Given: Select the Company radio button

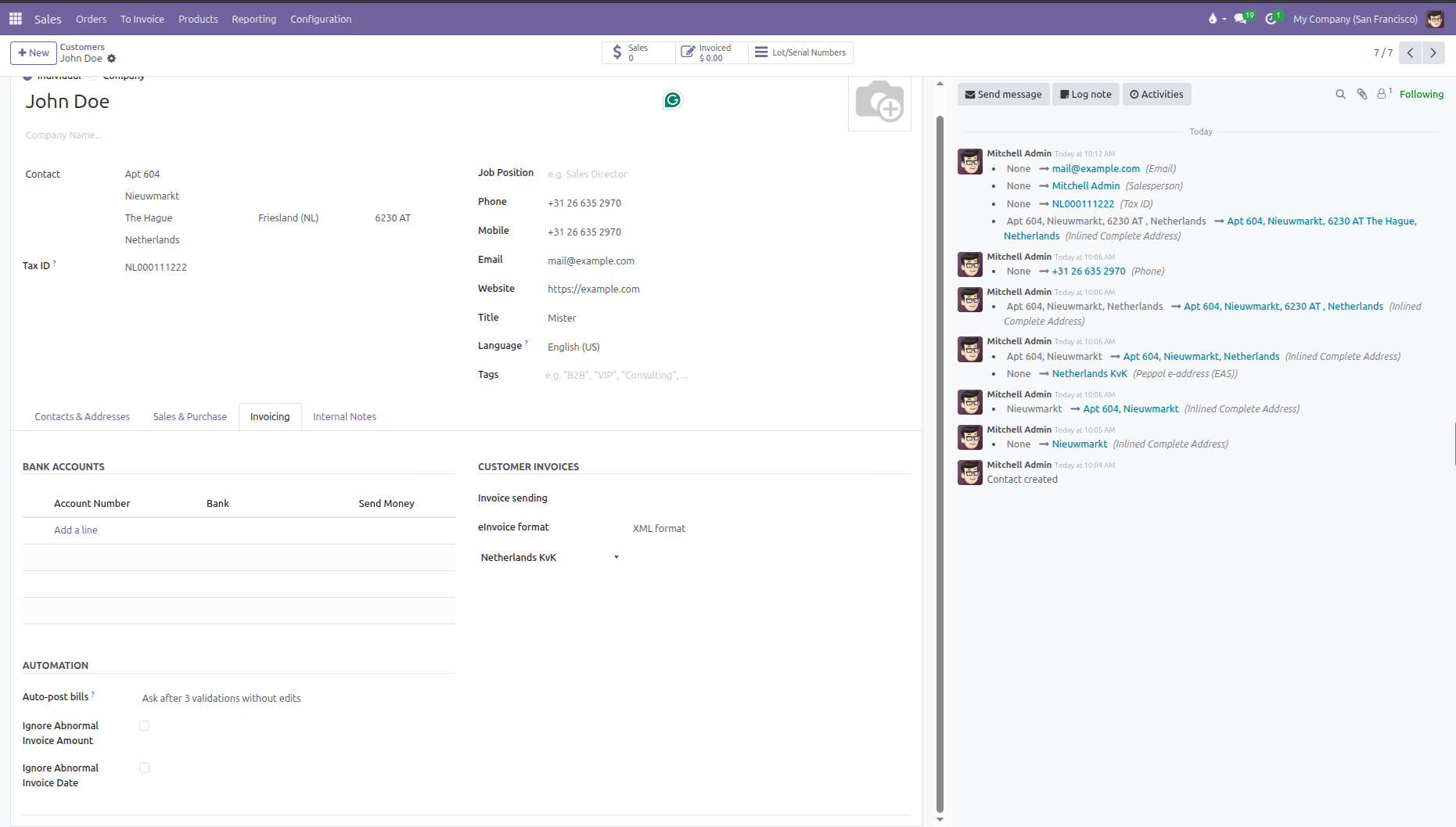Looking at the screenshot, I should tap(93, 77).
